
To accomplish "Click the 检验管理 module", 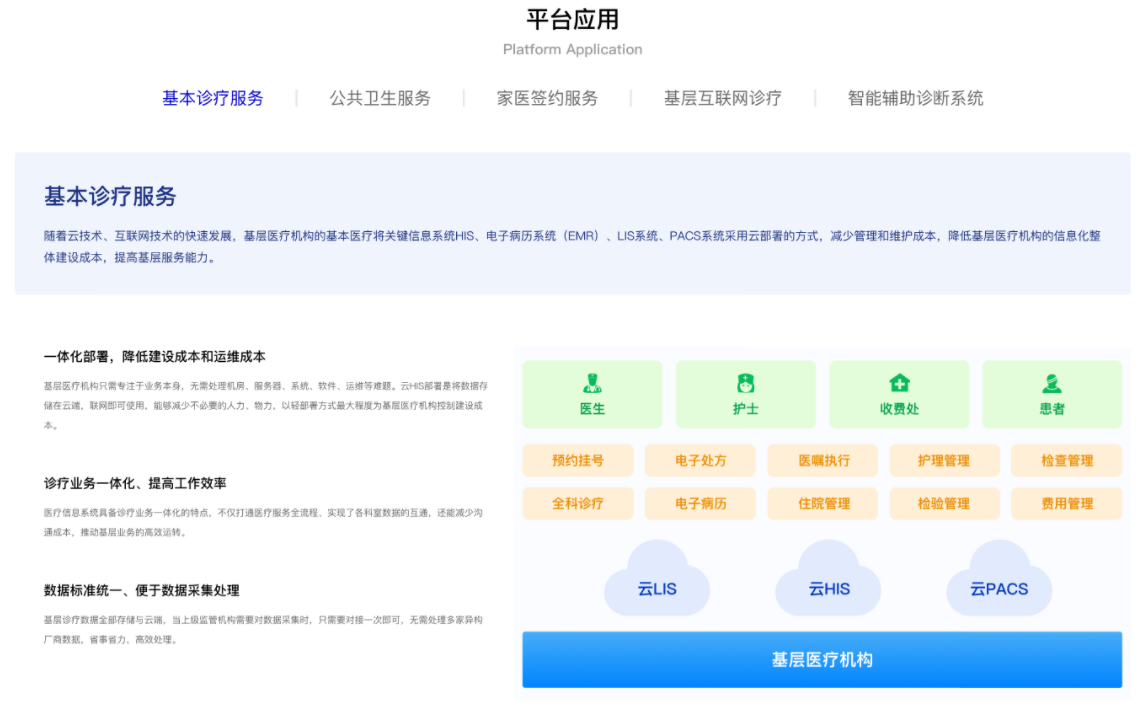I will click(x=944, y=503).
